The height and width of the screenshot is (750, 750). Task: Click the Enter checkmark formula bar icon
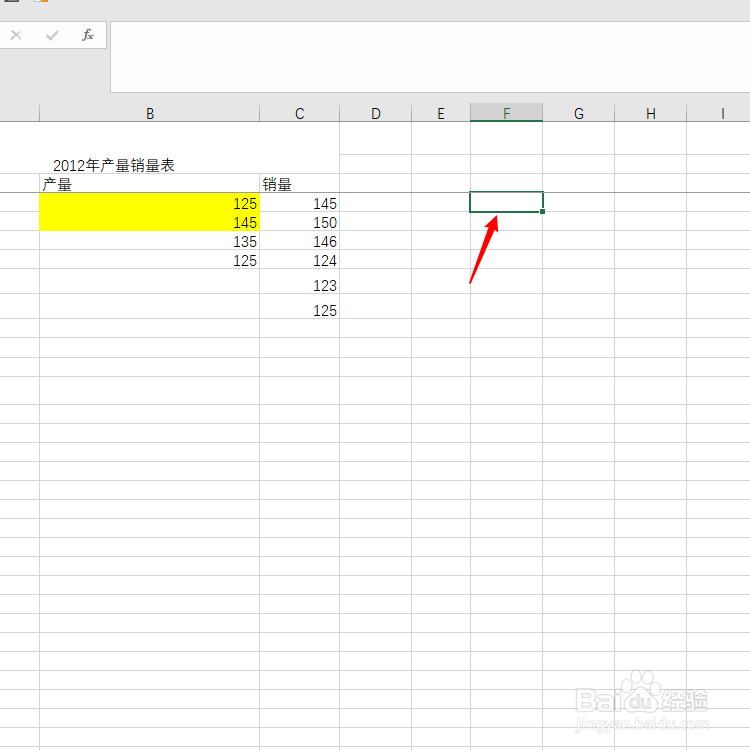click(x=52, y=35)
